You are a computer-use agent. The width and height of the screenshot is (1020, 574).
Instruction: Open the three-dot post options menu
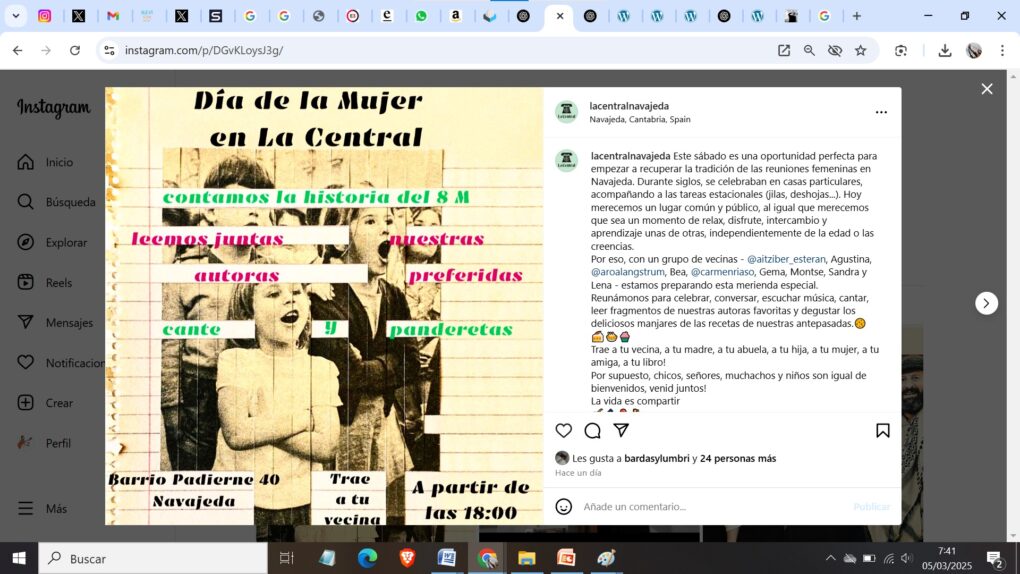pos(881,112)
